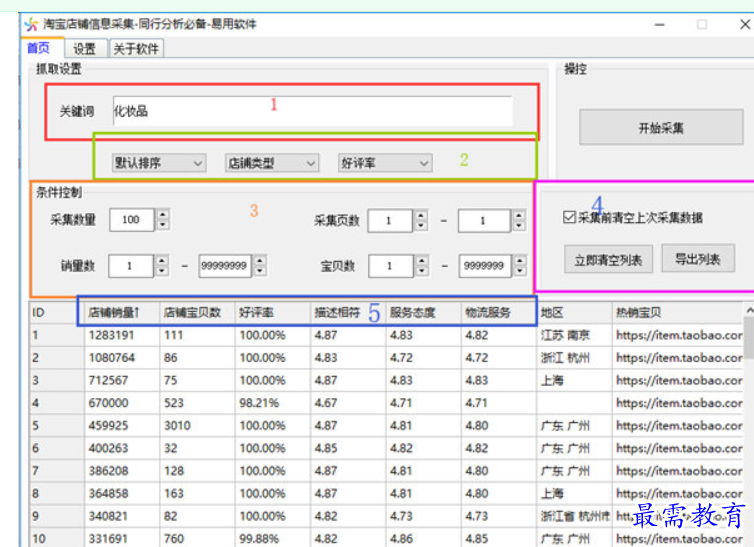Click the app pinwheel icon in title bar
The image size is (754, 547).
click(x=31, y=24)
